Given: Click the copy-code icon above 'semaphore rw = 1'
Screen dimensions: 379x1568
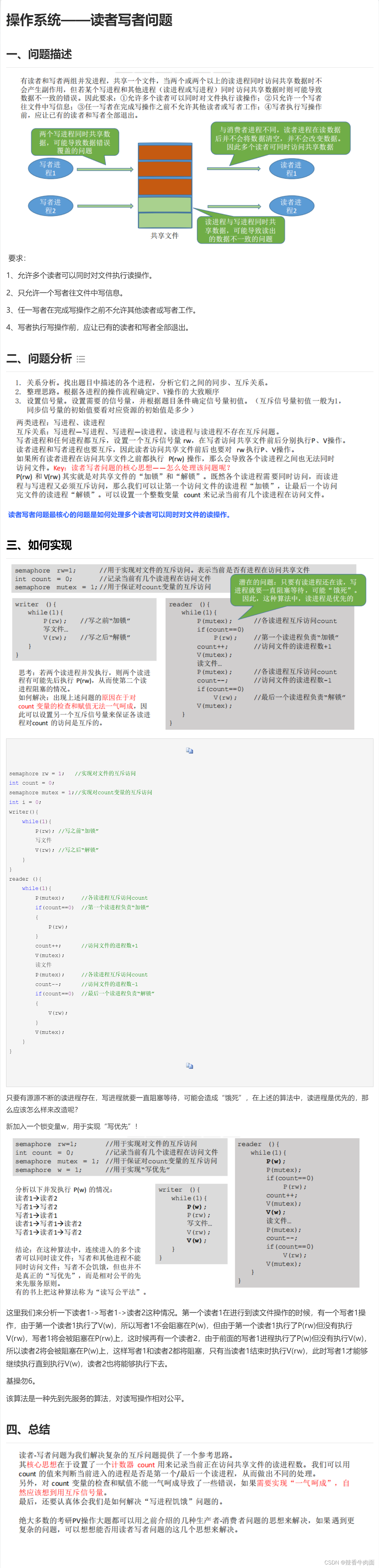Looking at the screenshot, I should [x=190, y=750].
